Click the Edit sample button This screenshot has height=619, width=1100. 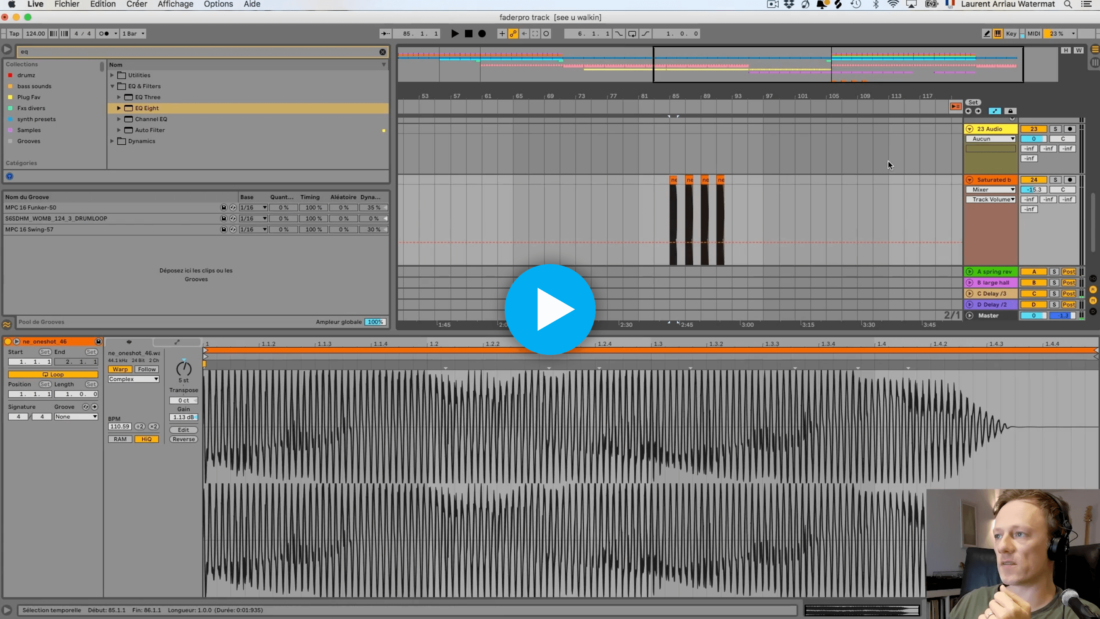click(x=183, y=430)
